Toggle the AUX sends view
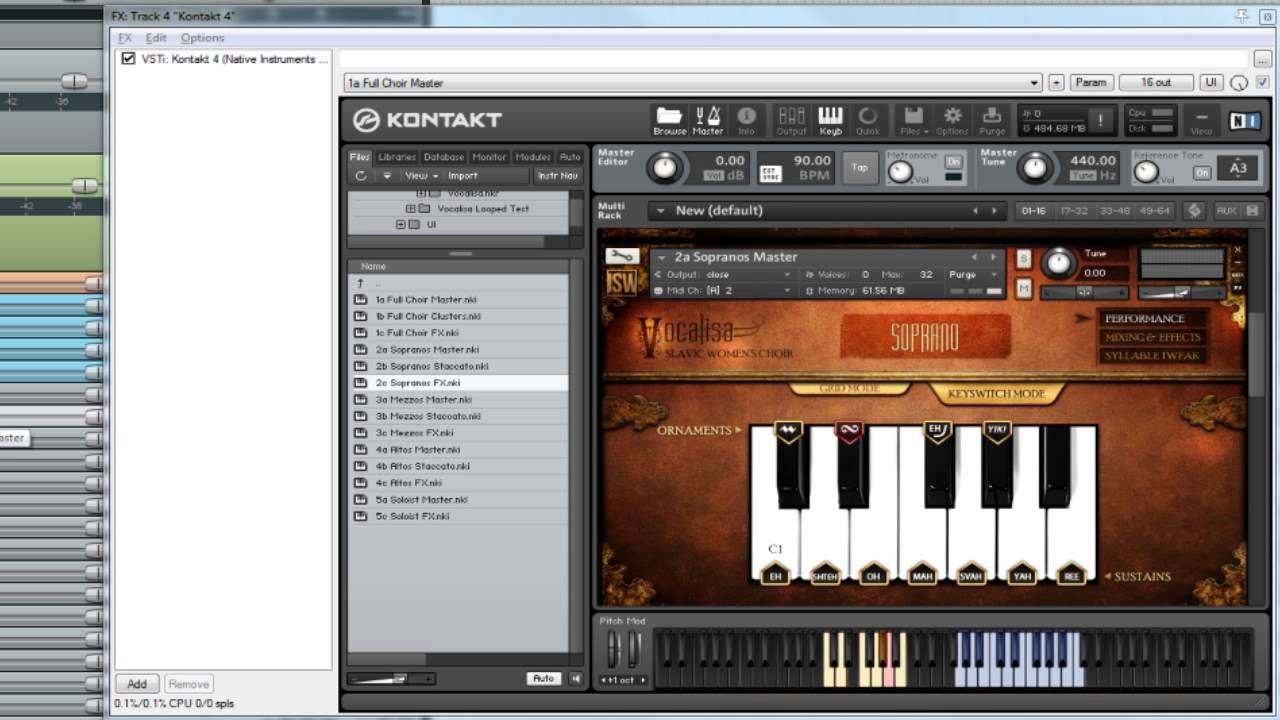Screen dimensions: 1280x720 1226,211
